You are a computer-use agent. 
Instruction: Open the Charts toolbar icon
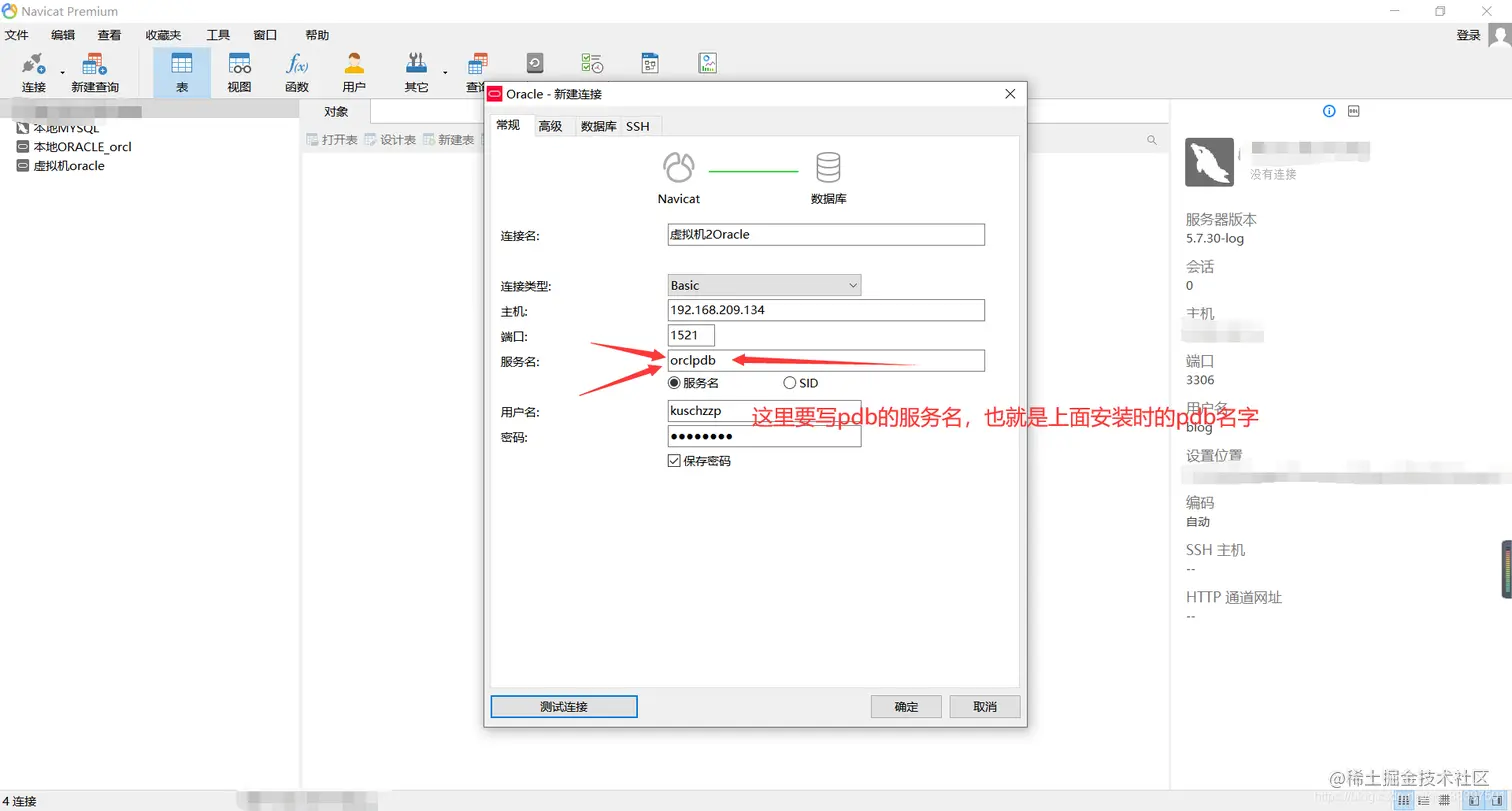[708, 64]
